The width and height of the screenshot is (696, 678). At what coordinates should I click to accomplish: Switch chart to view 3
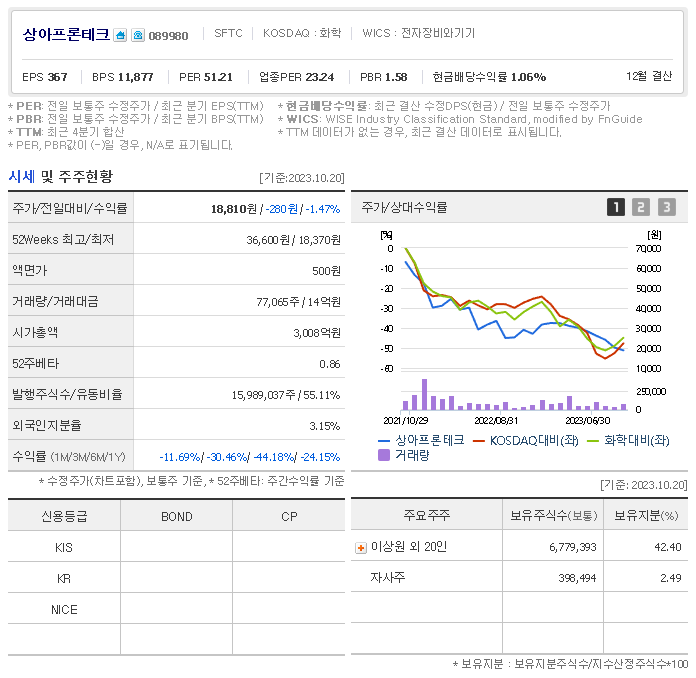pos(667,207)
